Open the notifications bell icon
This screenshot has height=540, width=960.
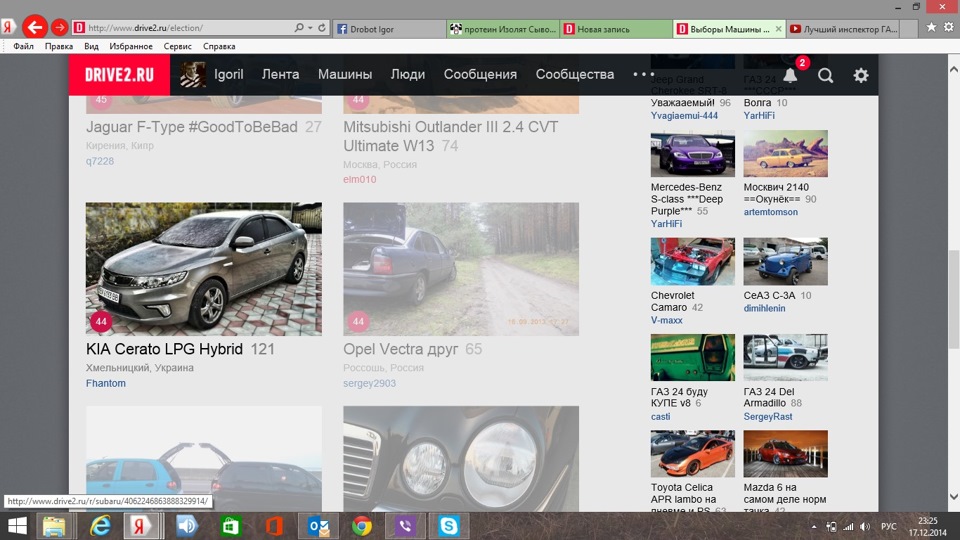click(790, 75)
